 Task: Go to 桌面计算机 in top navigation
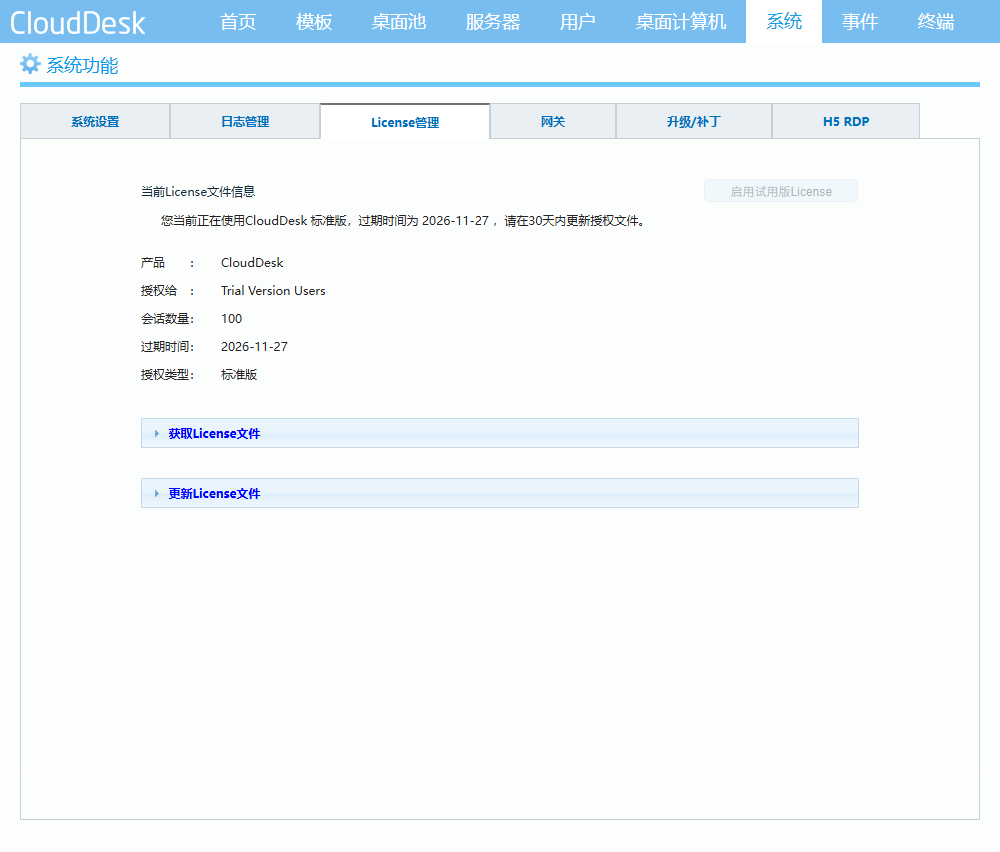(x=680, y=22)
